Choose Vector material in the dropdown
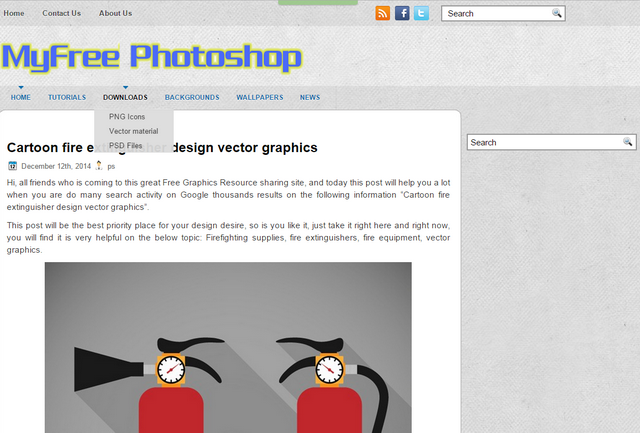Viewport: 640px width, 433px height. pos(133,131)
